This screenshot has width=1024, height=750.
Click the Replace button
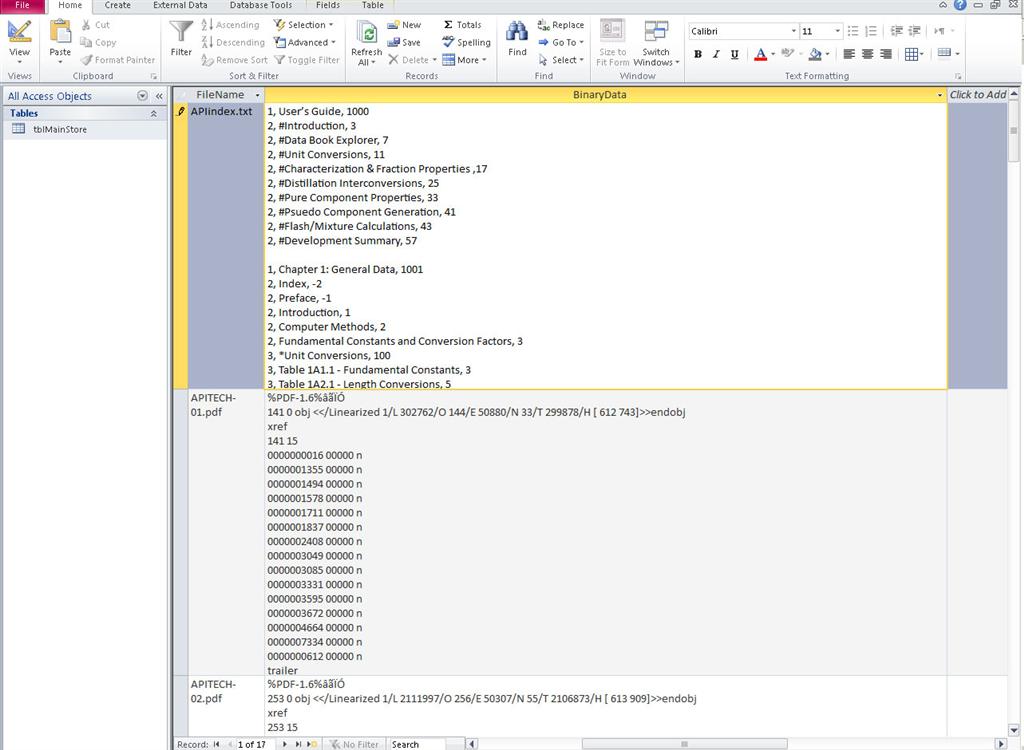click(x=561, y=25)
